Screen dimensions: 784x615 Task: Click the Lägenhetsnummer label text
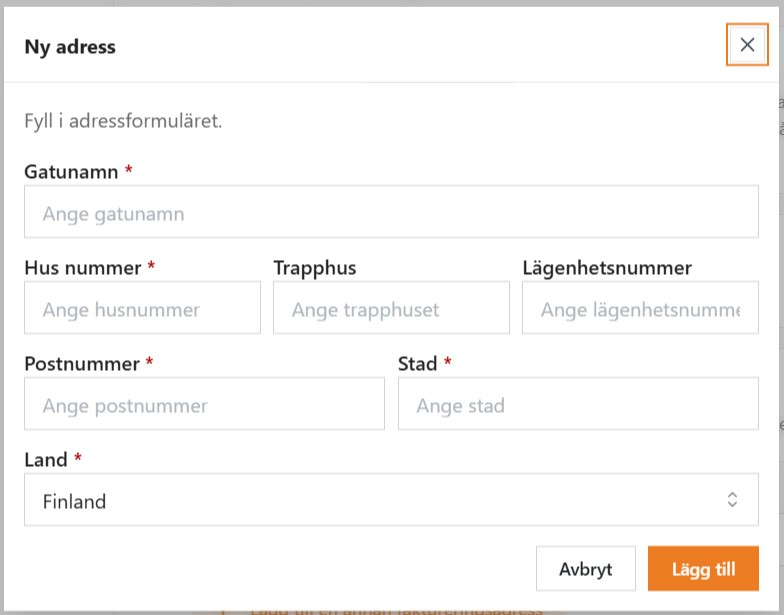(607, 268)
